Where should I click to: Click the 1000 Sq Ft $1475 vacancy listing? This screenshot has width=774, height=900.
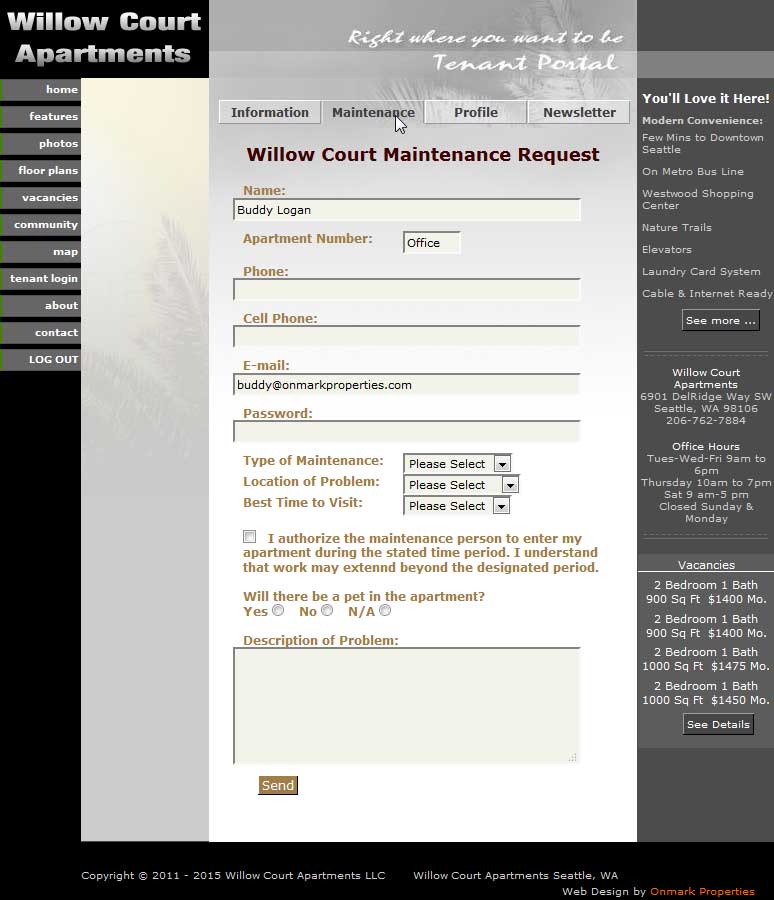point(706,659)
